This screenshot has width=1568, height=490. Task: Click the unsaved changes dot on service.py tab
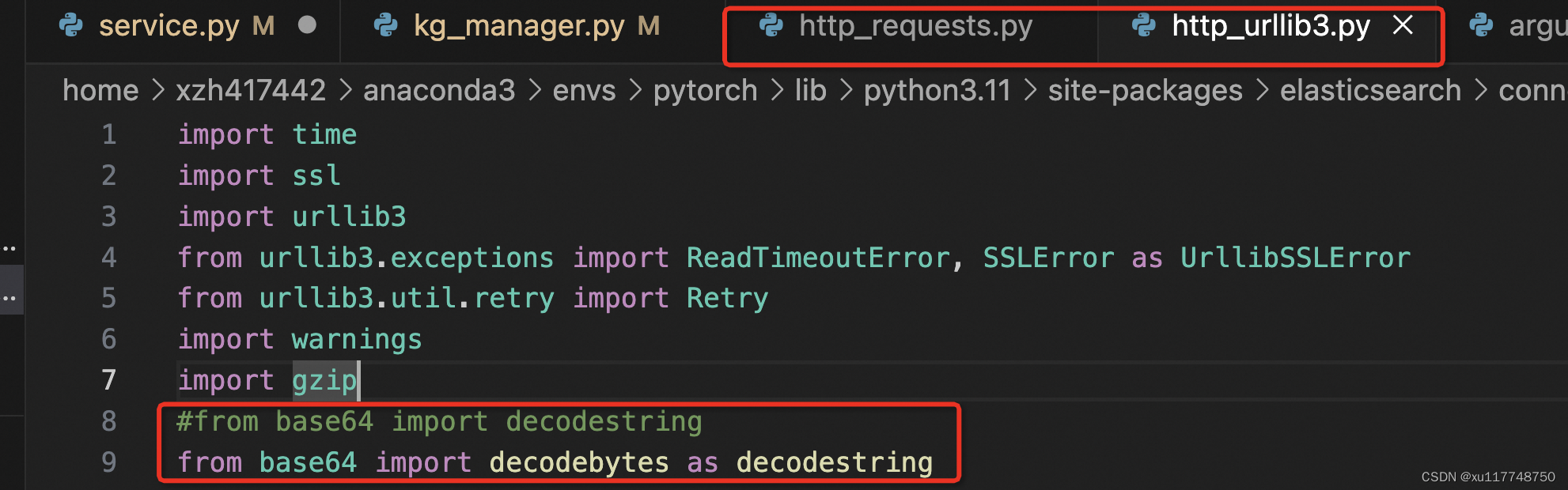[309, 25]
